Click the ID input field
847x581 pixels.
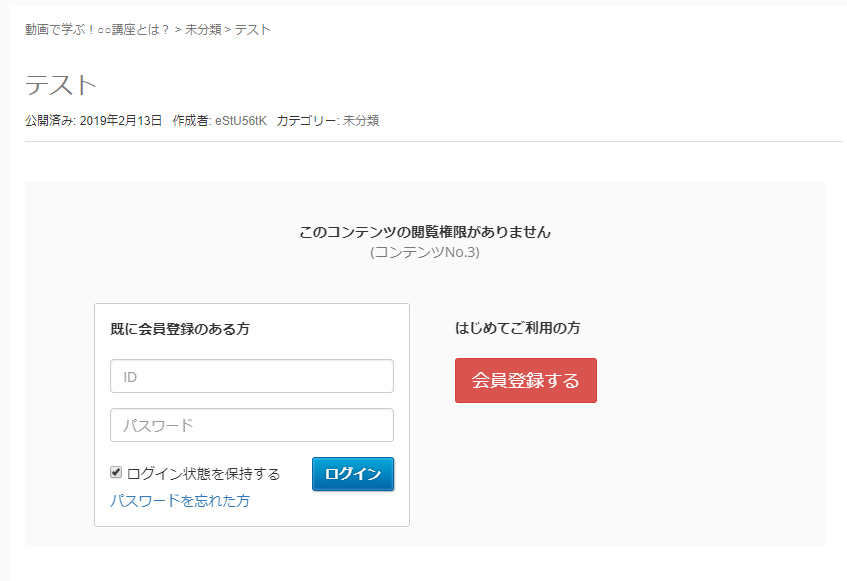(x=251, y=377)
